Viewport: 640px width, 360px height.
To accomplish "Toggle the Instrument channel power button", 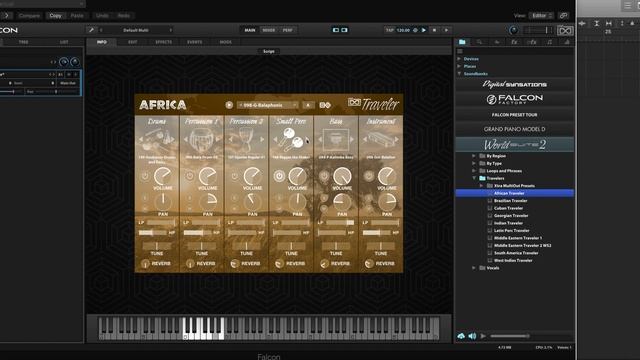I will coord(369,176).
